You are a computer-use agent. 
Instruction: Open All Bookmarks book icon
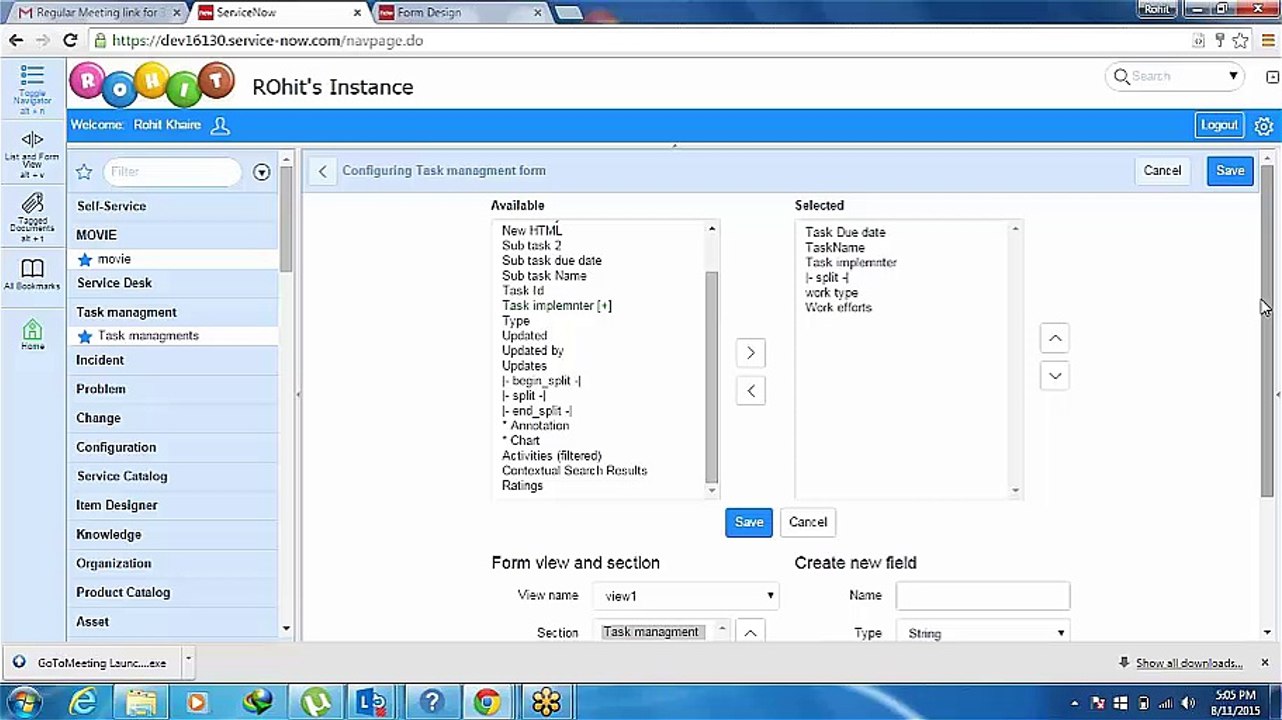(x=32, y=268)
